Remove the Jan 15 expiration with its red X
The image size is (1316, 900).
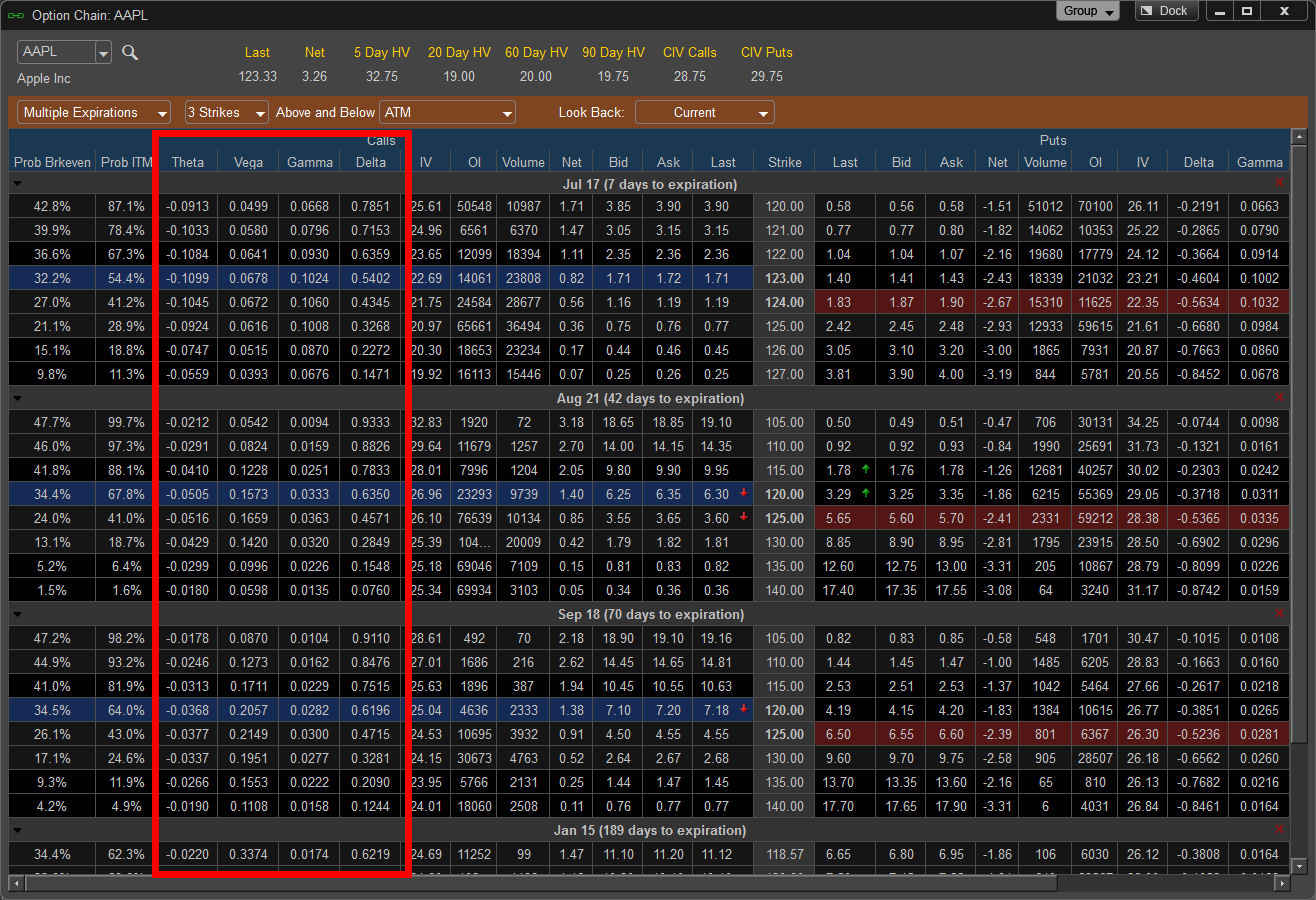coord(1280,830)
